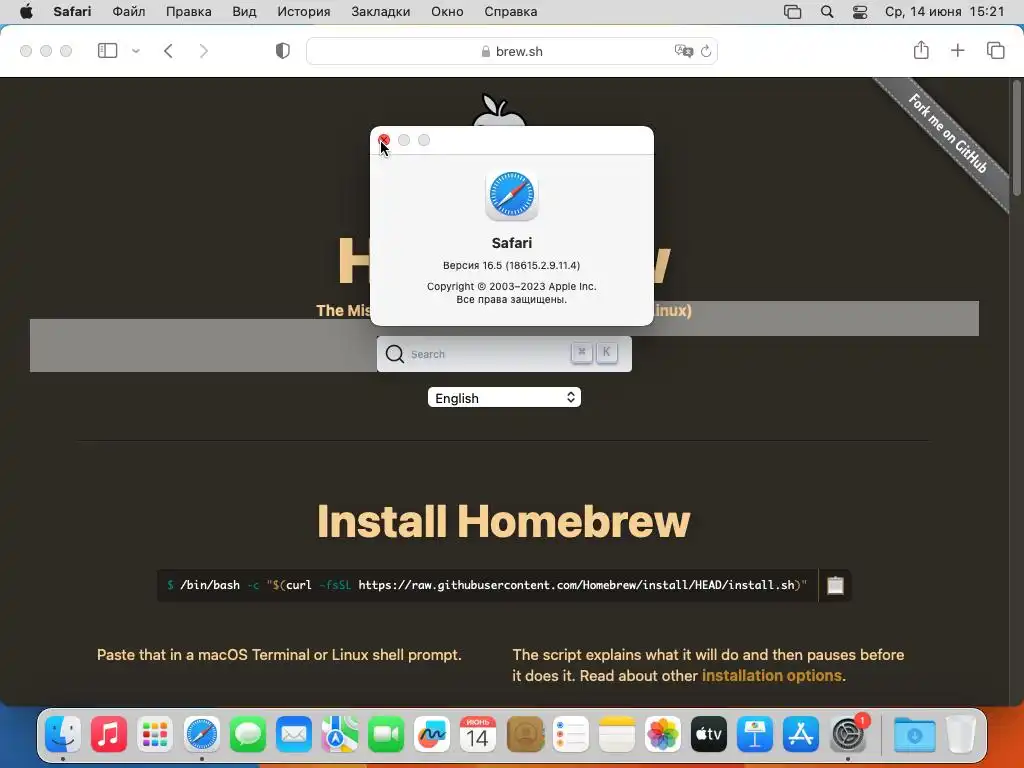Close the About Safari window
This screenshot has width=1024, height=768.
(x=384, y=140)
